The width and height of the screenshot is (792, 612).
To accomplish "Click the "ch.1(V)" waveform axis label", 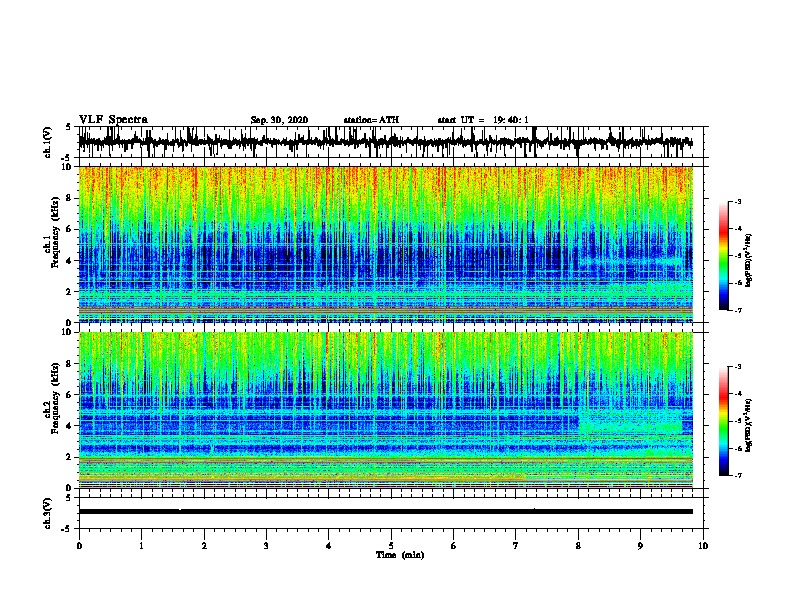I will 48,142.
